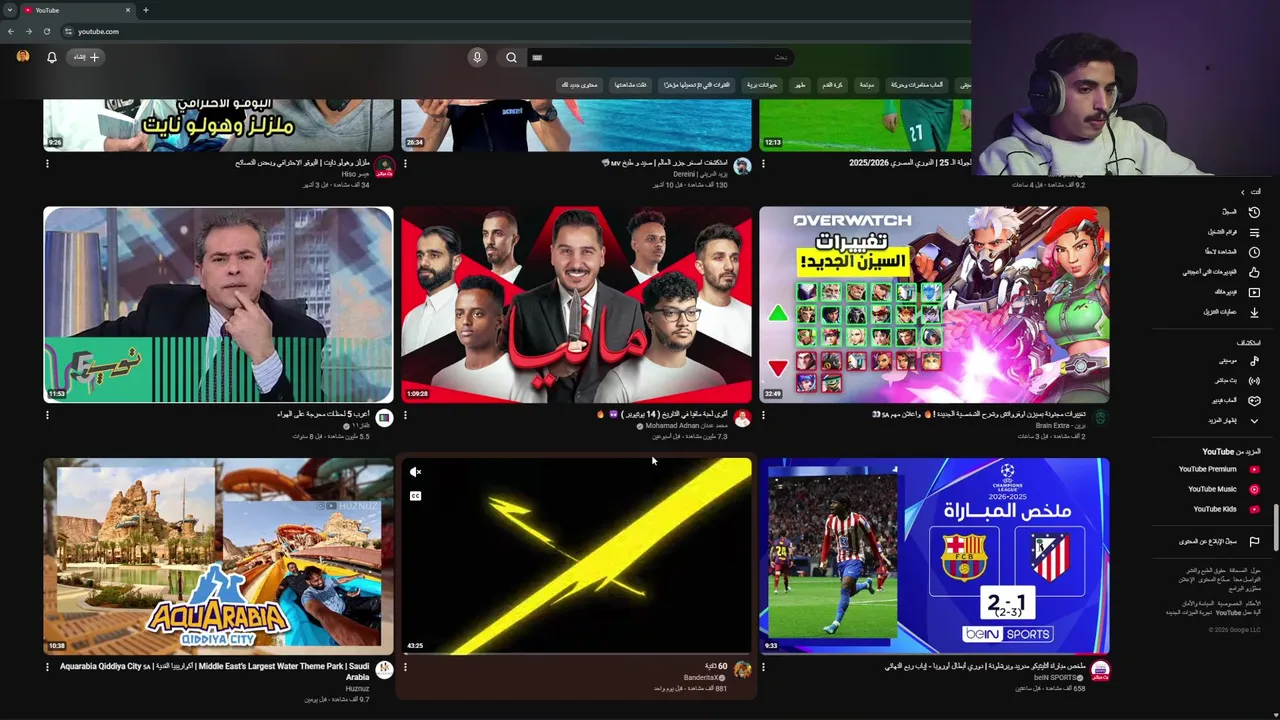Screen dimensions: 1280x720
Task: Open the Hiso channel avatar
Action: (x=384, y=166)
